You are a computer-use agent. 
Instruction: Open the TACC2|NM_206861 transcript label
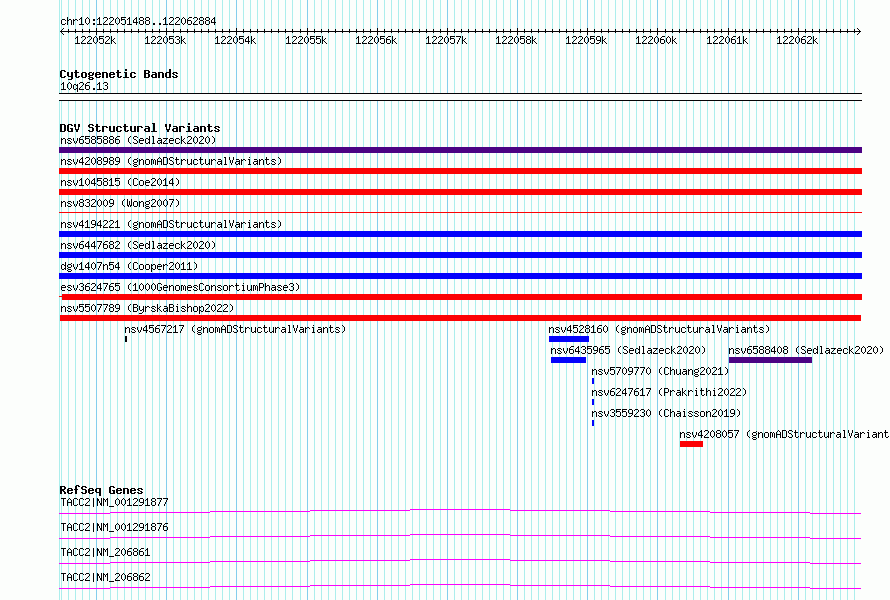pos(105,552)
